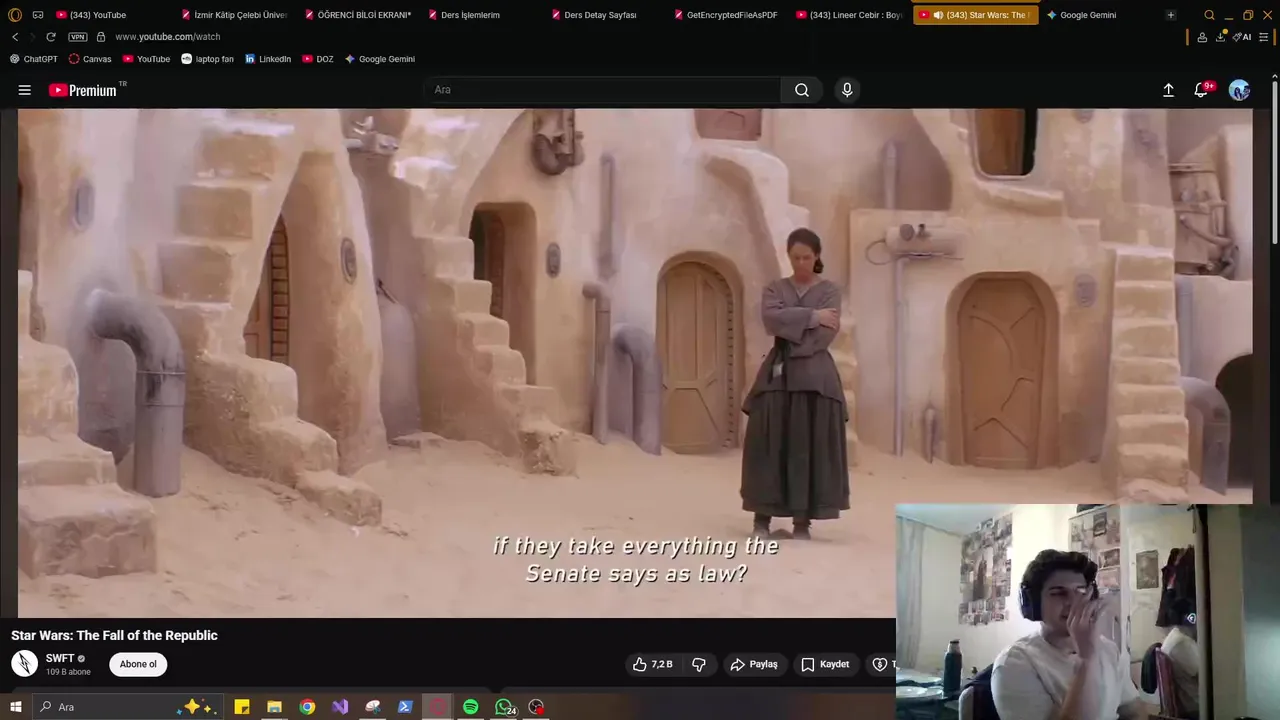Open the DOZ bookmark
The height and width of the screenshot is (720, 1280).
click(x=319, y=59)
